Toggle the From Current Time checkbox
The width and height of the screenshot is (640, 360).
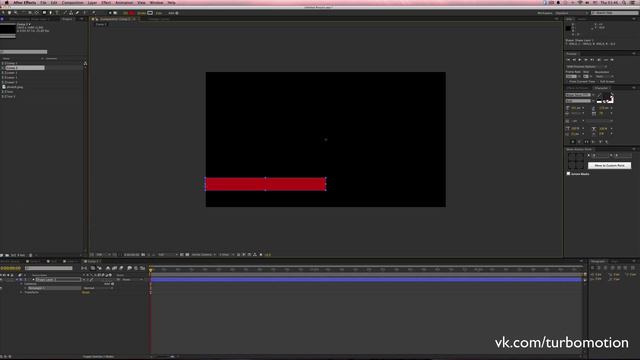point(567,81)
